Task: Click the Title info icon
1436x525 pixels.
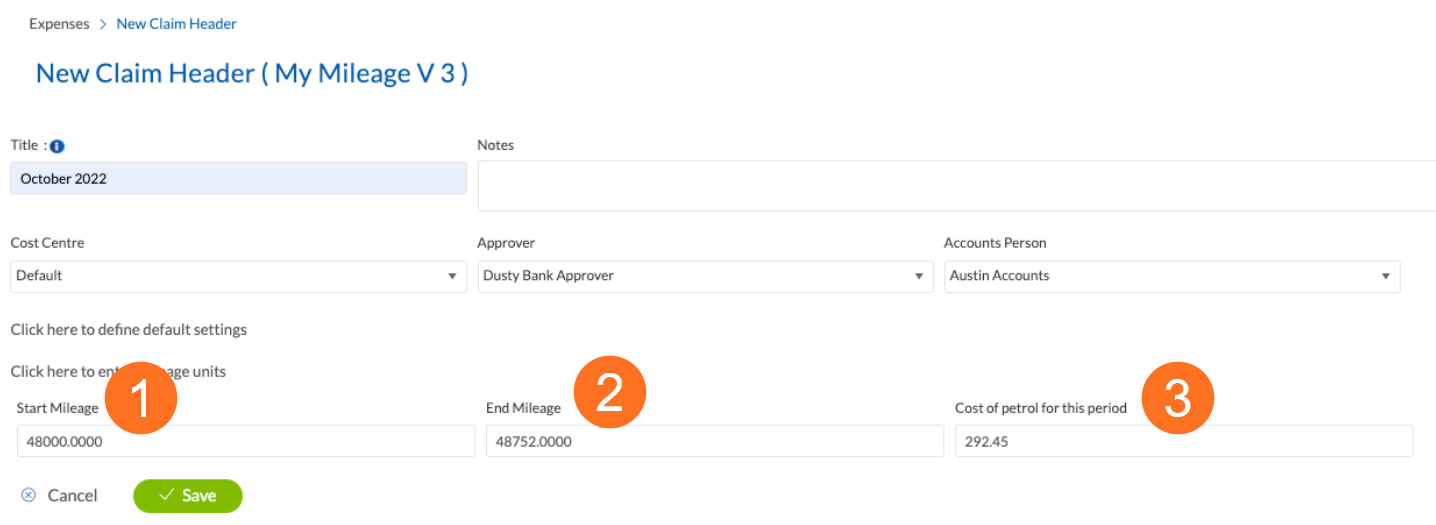Action: point(57,146)
